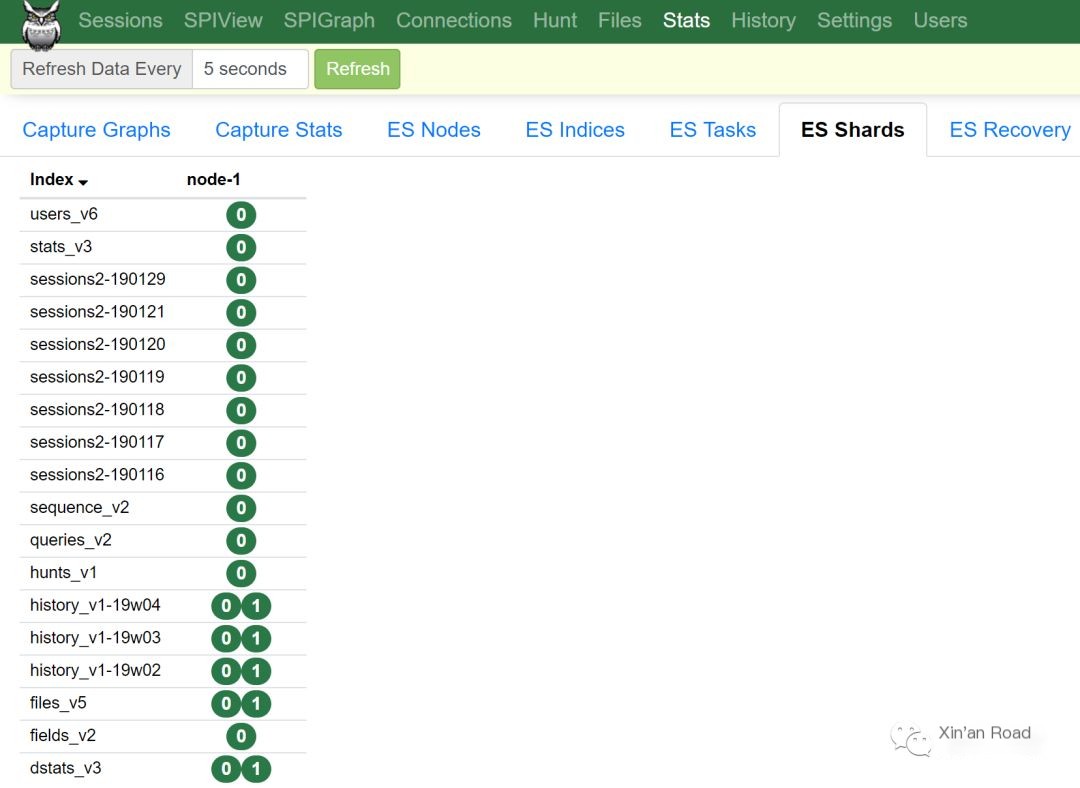This screenshot has height=788, width=1080.
Task: Click shard 0 badge for sessions2-190121
Action: pos(241,313)
